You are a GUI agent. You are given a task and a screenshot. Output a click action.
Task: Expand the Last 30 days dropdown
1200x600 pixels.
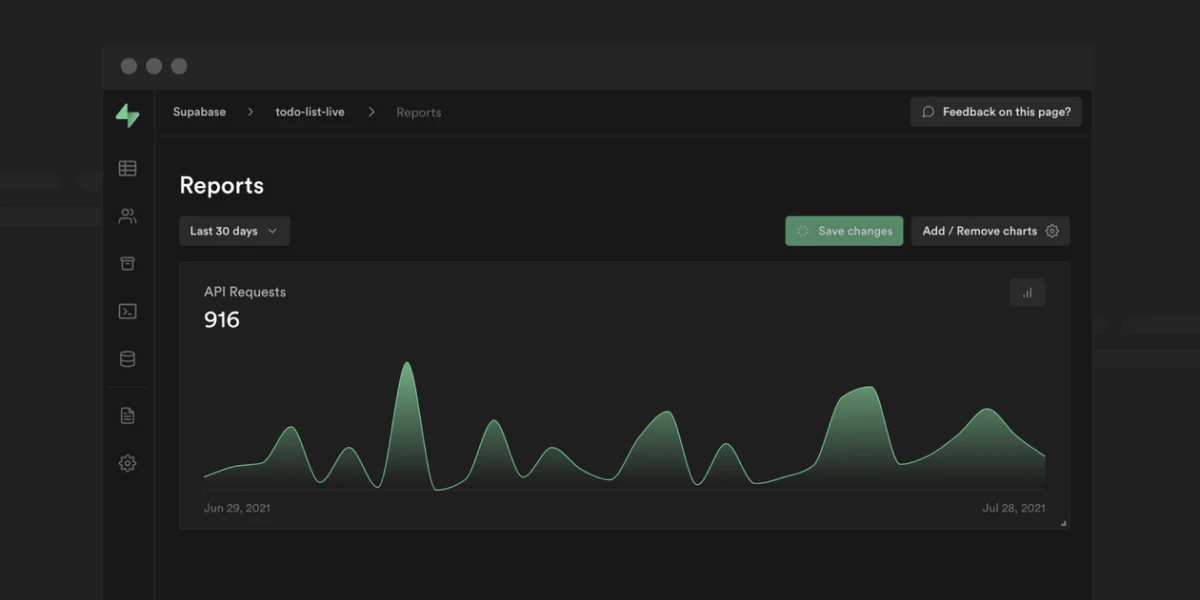point(234,231)
